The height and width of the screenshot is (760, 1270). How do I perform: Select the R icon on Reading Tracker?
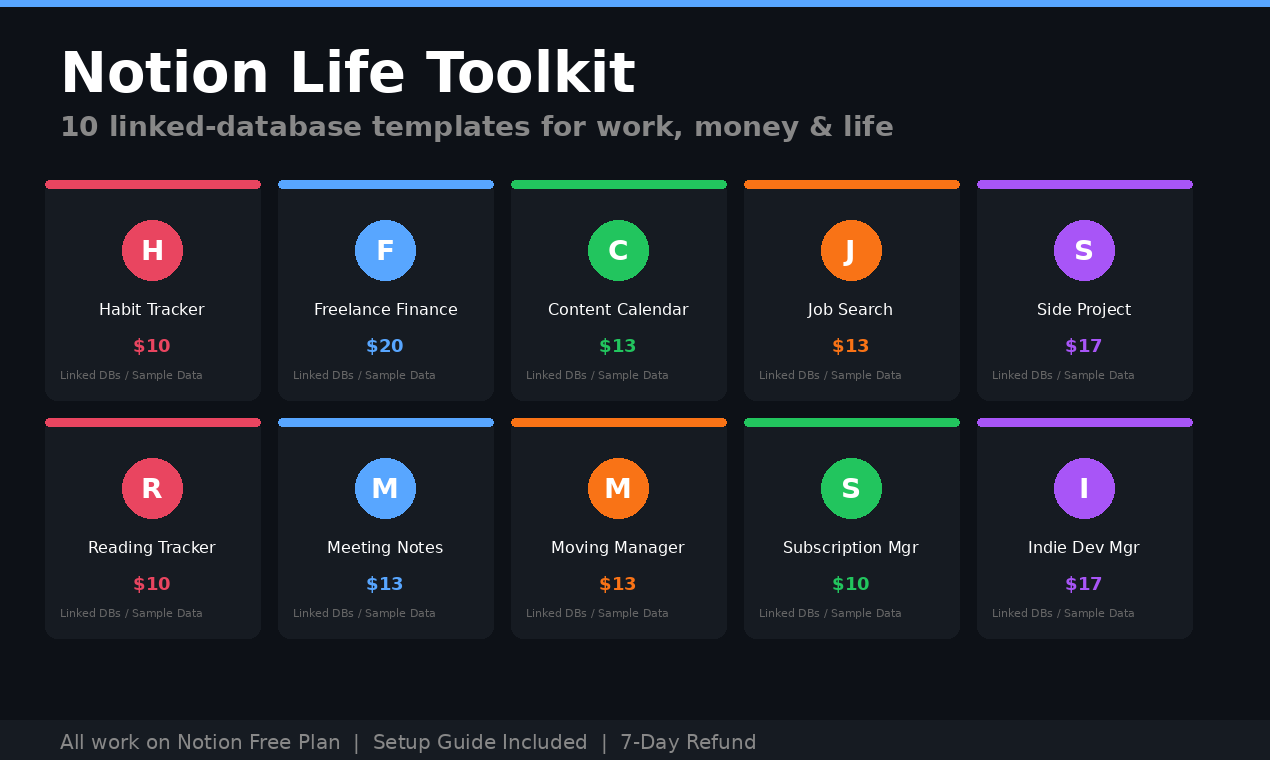(152, 489)
